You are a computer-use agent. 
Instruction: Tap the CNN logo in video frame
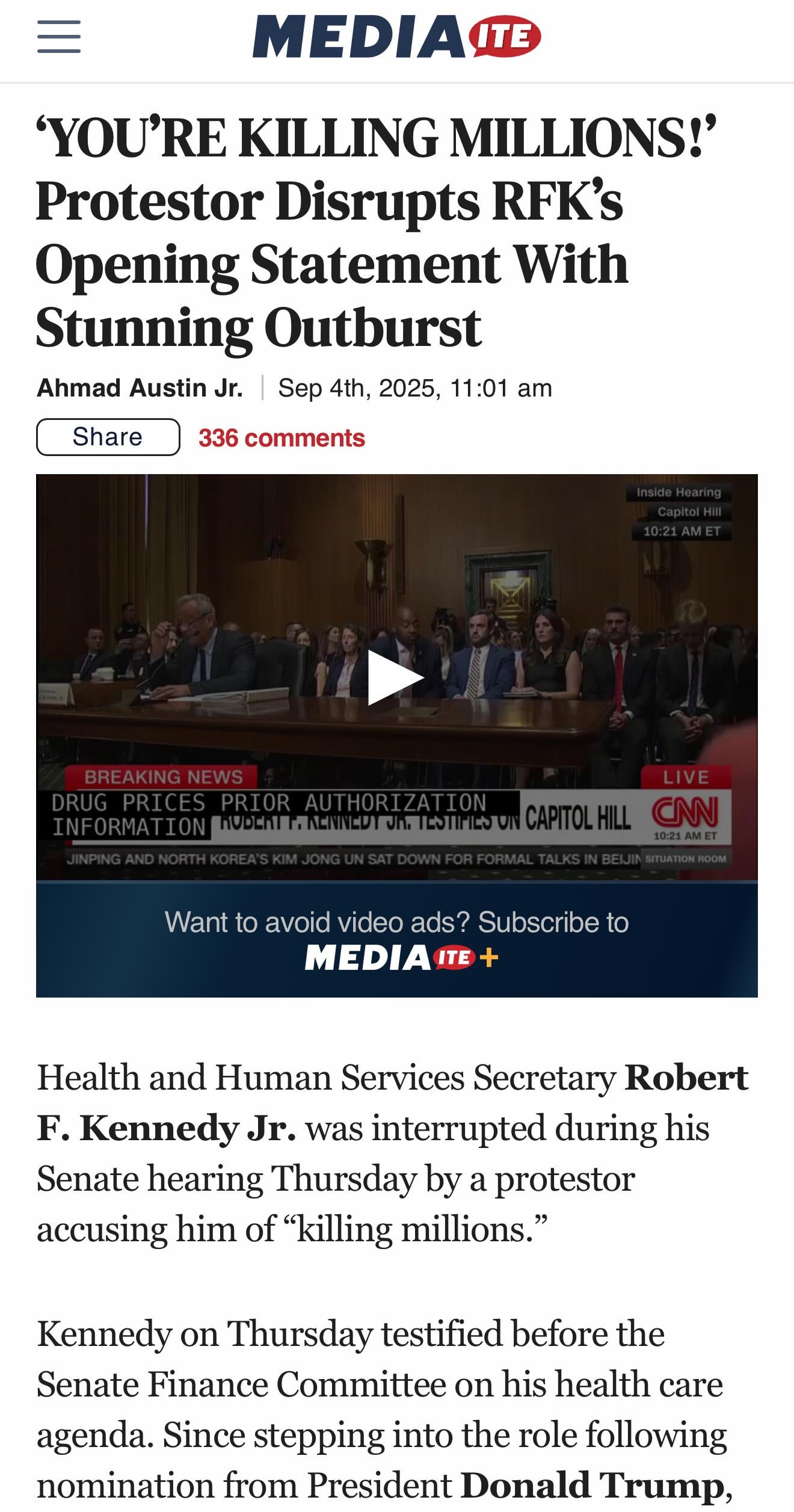pos(686,812)
